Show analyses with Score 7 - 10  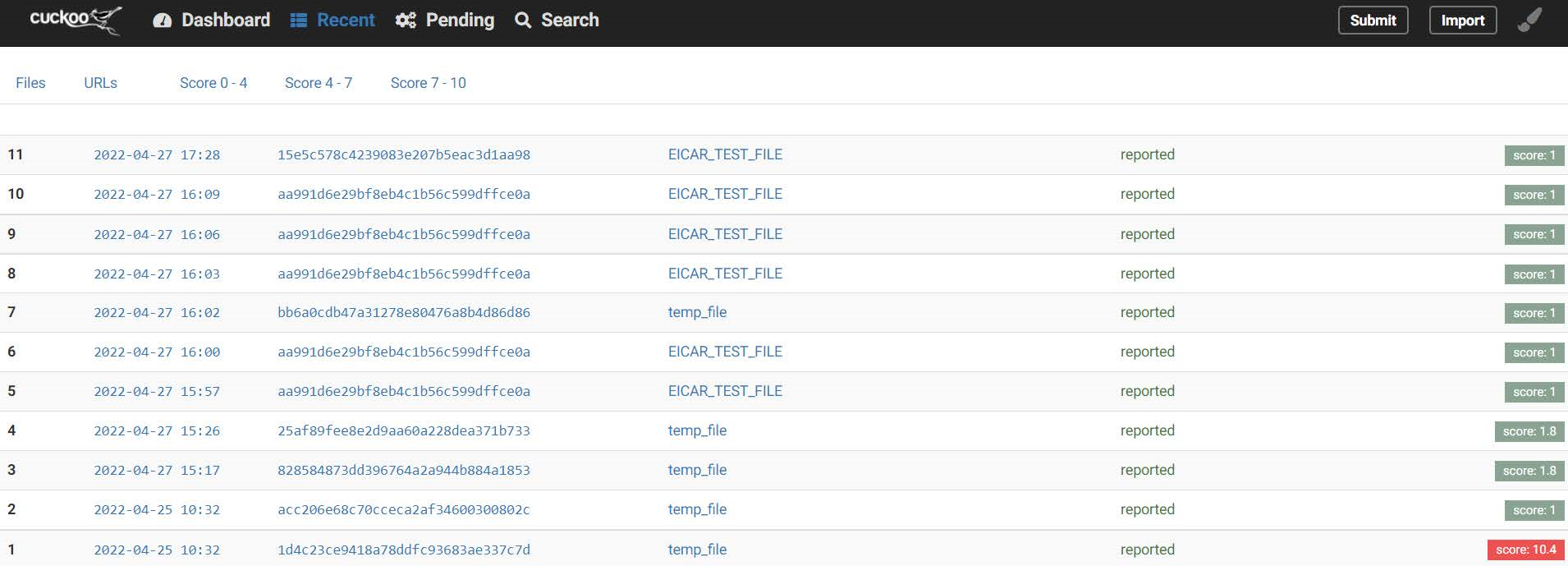click(x=429, y=83)
